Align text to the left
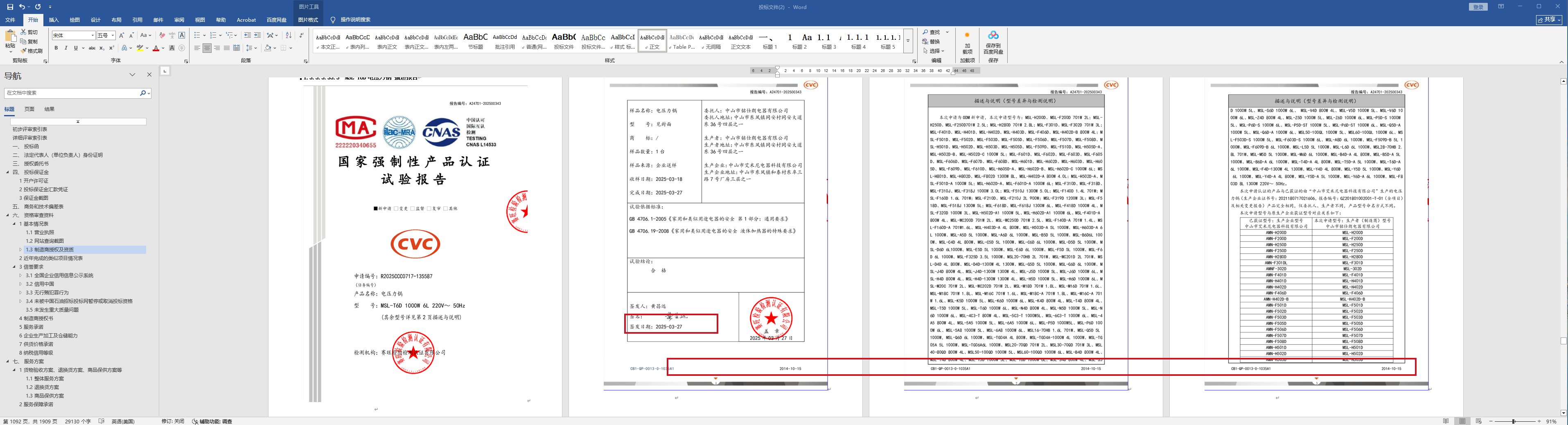Viewport: 1568px width, 425px height. tap(197, 48)
